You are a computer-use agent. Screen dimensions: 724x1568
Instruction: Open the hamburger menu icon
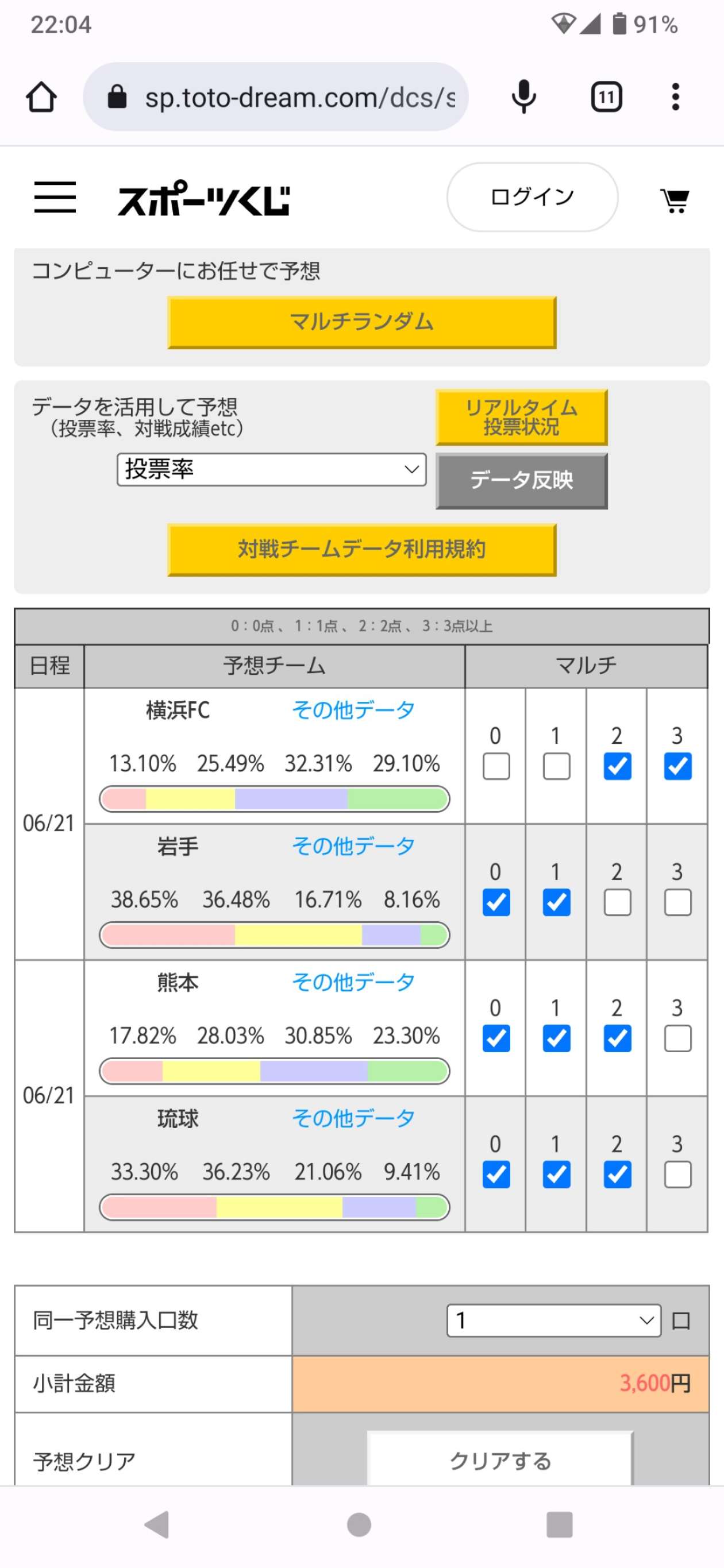55,197
